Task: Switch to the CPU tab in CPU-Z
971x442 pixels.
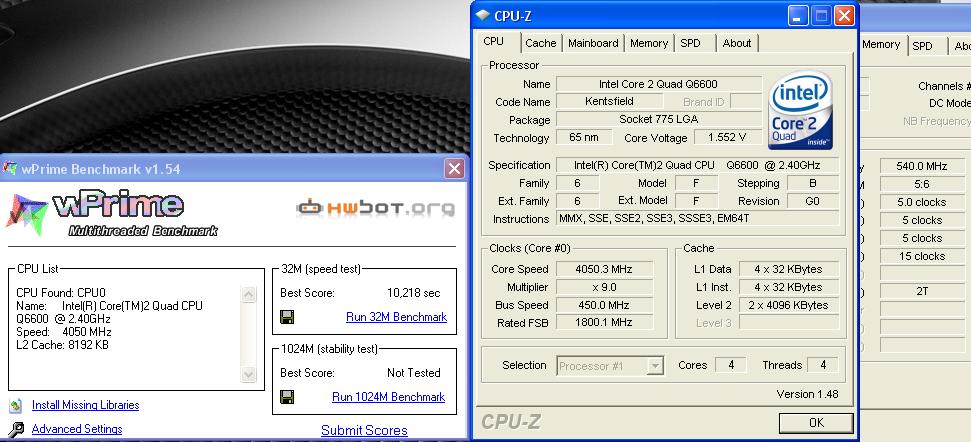Action: (x=494, y=41)
